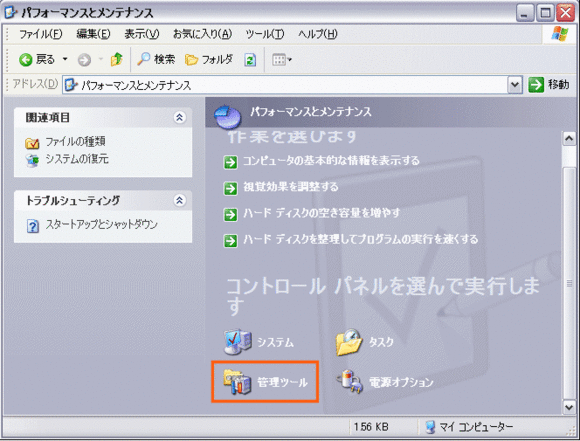Viewport: 580px width, 441px height.
Task: Open the ファイル(F) menu
Action: [40, 34]
